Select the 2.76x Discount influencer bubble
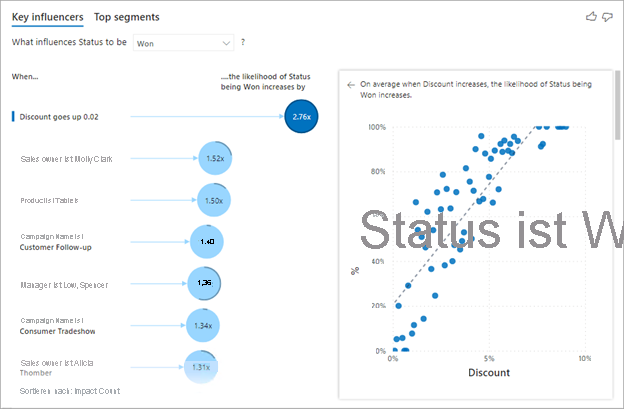624x409 pixels. click(301, 117)
